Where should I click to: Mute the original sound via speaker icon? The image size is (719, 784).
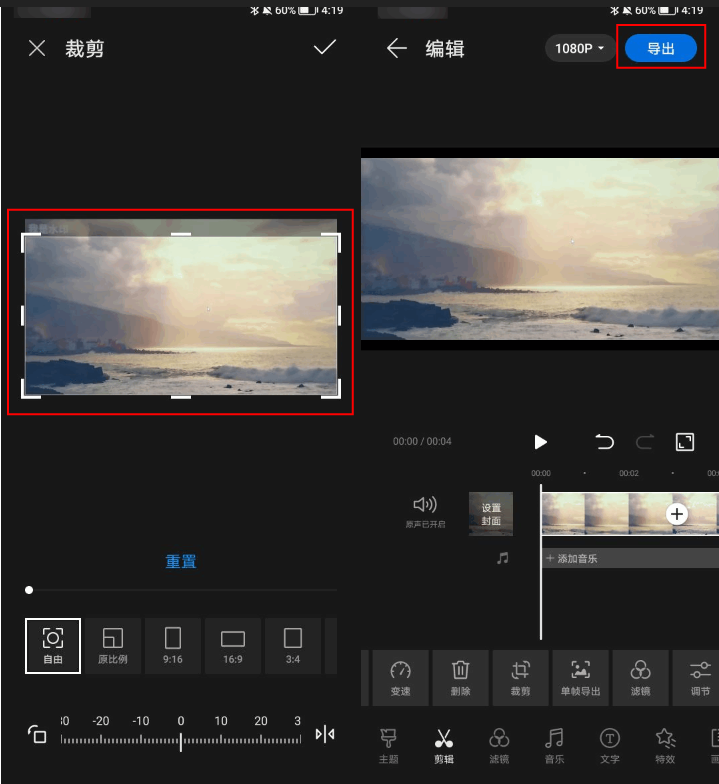(425, 506)
